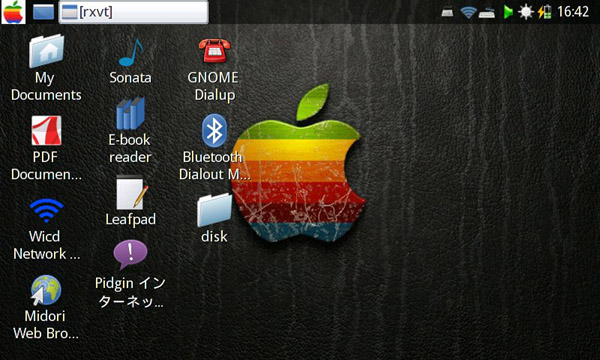The image size is (600, 360).
Task: Open the brightness sun tray icon
Action: point(526,12)
